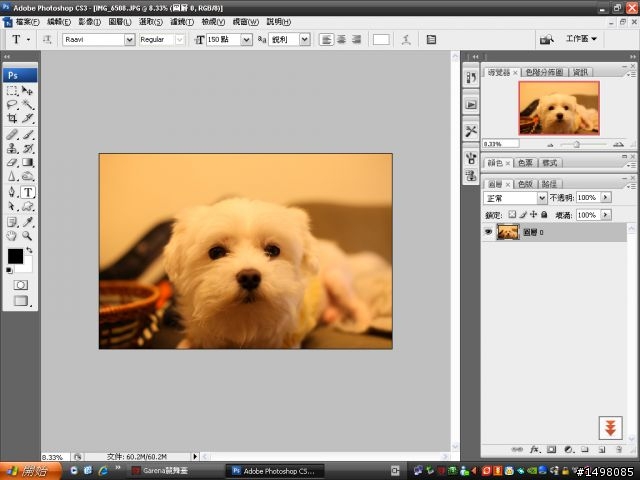
Task: Open Tool Presets dock icon
Action: tap(471, 131)
